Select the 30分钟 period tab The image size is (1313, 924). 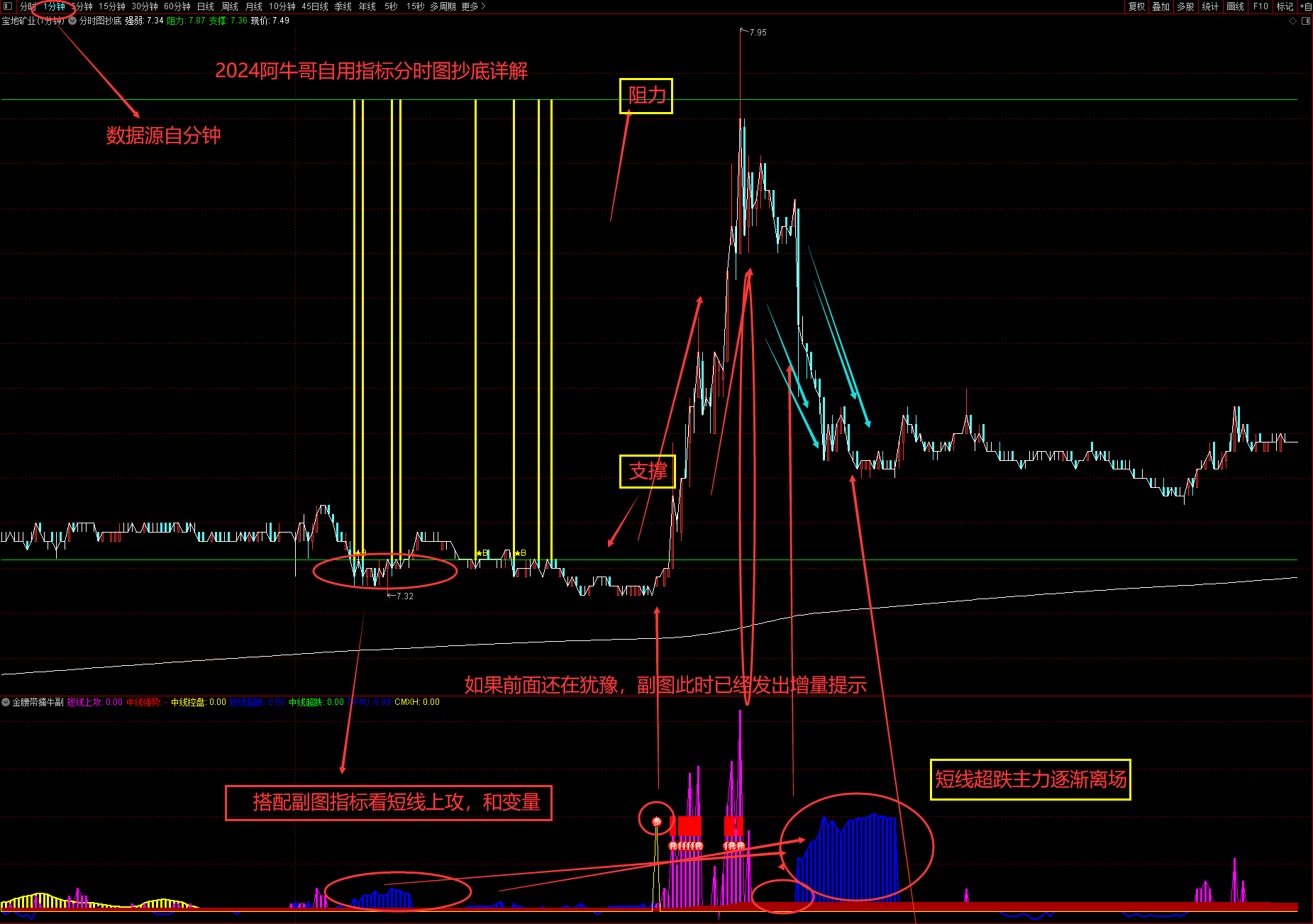coord(145,6)
